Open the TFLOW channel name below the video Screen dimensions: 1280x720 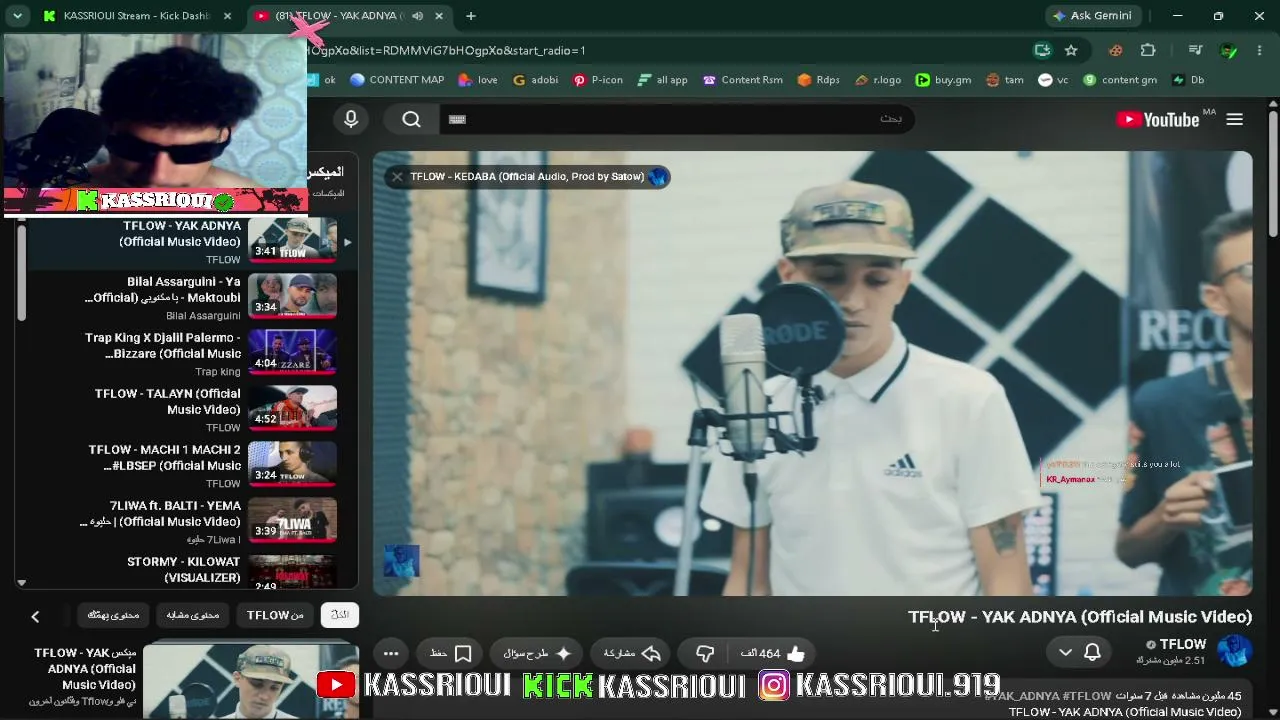(1183, 644)
